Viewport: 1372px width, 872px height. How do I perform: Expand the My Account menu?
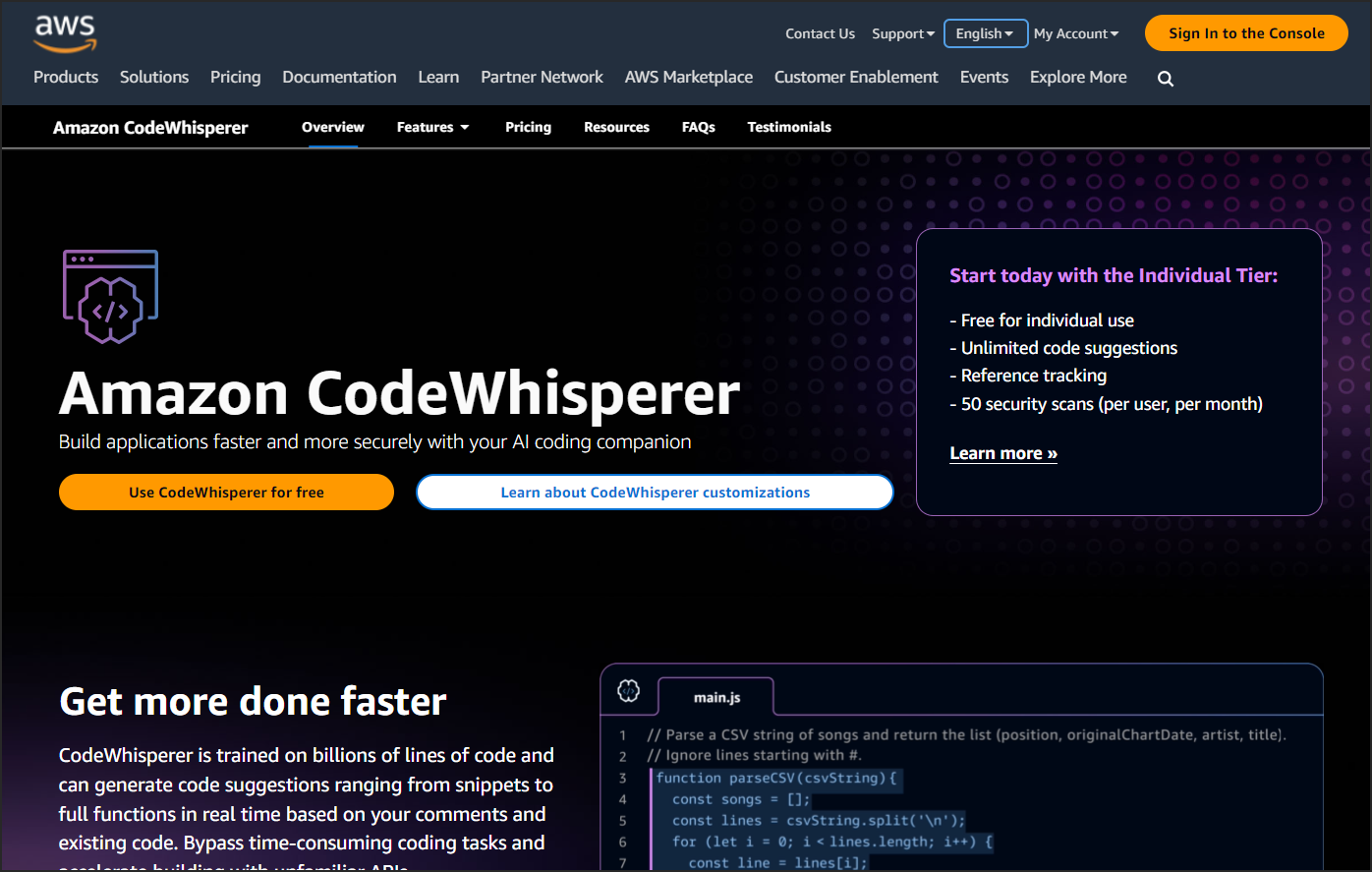[1076, 33]
